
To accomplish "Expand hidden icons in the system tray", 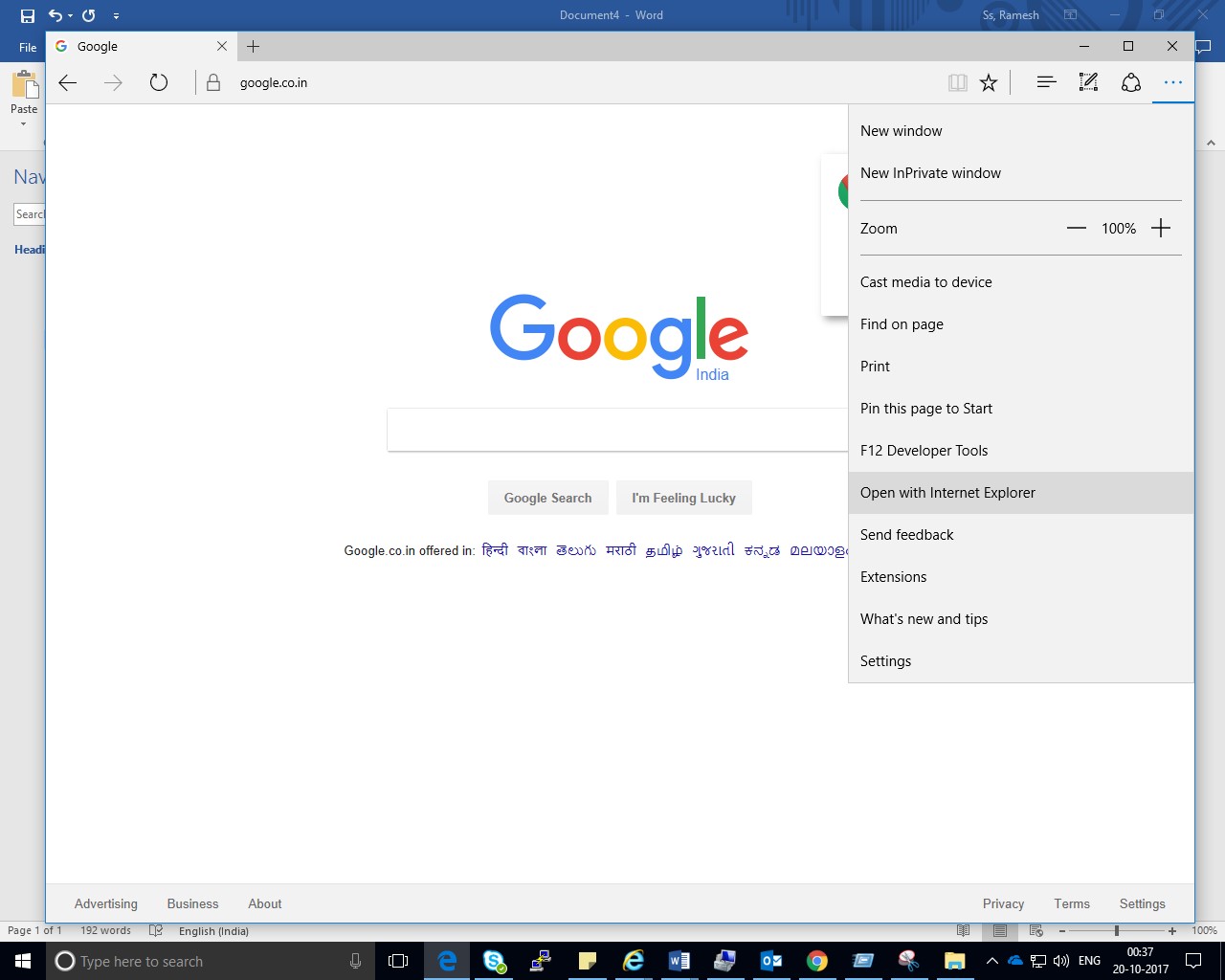I will pyautogui.click(x=991, y=961).
